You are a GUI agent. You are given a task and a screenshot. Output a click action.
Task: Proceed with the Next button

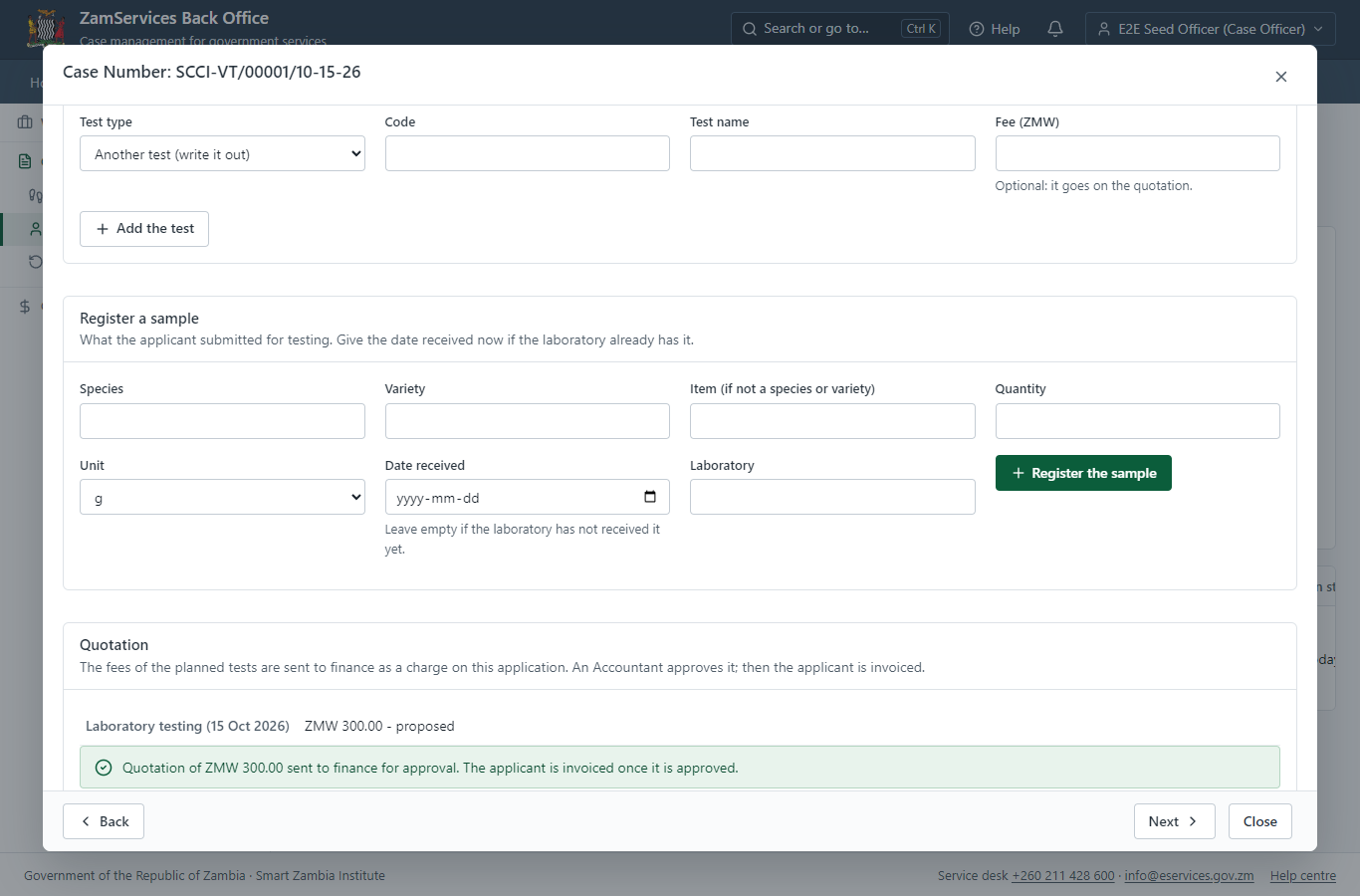click(1174, 821)
